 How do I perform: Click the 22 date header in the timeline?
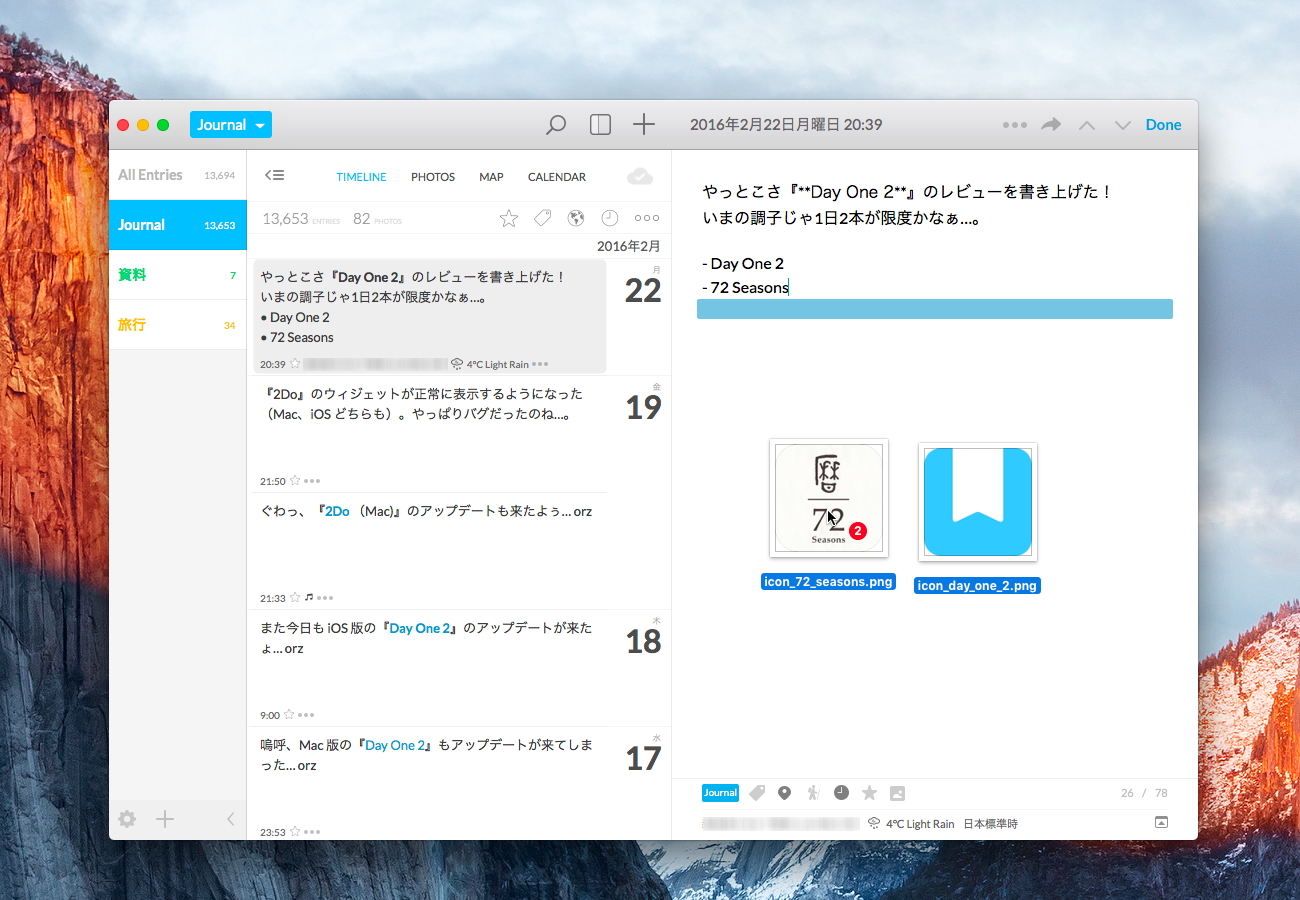point(643,291)
